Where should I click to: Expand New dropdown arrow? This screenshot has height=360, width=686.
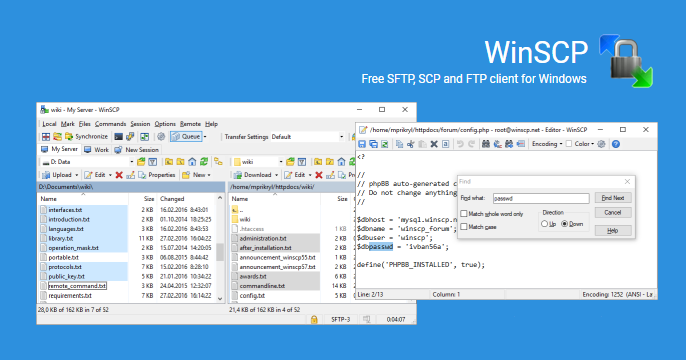[209, 175]
